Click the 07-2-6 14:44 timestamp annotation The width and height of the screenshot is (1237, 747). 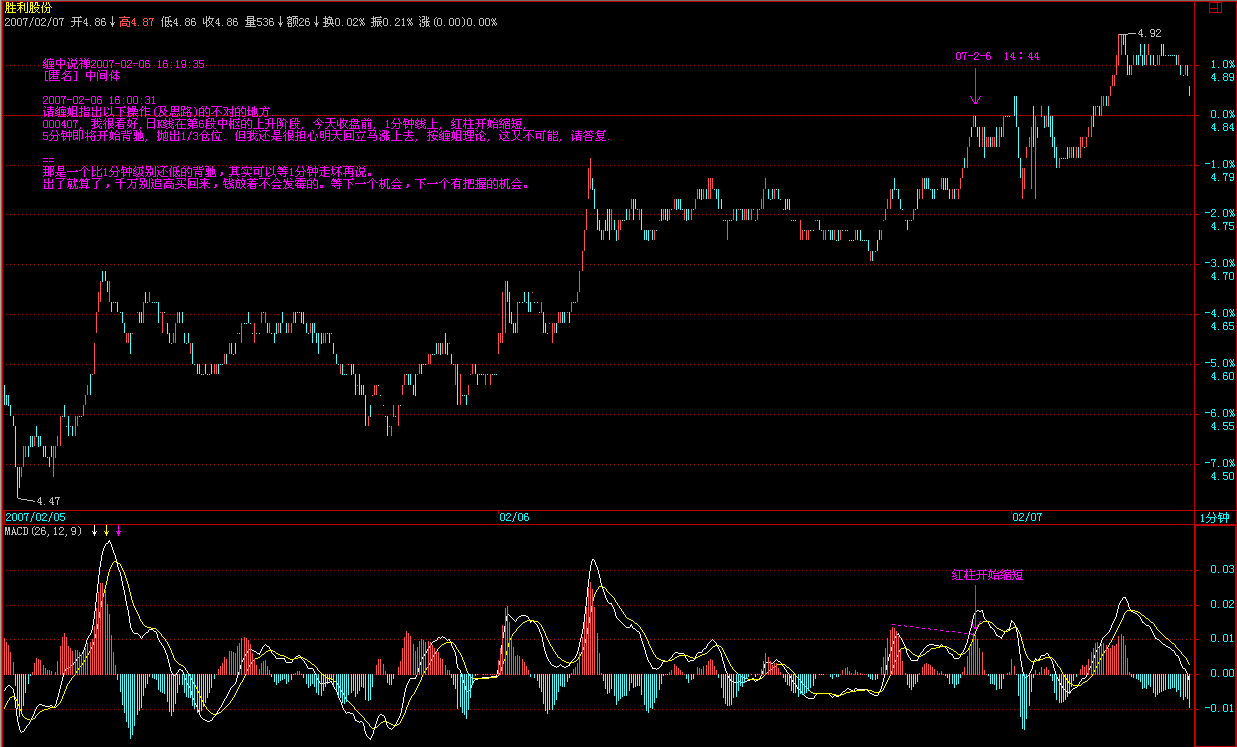point(996,57)
